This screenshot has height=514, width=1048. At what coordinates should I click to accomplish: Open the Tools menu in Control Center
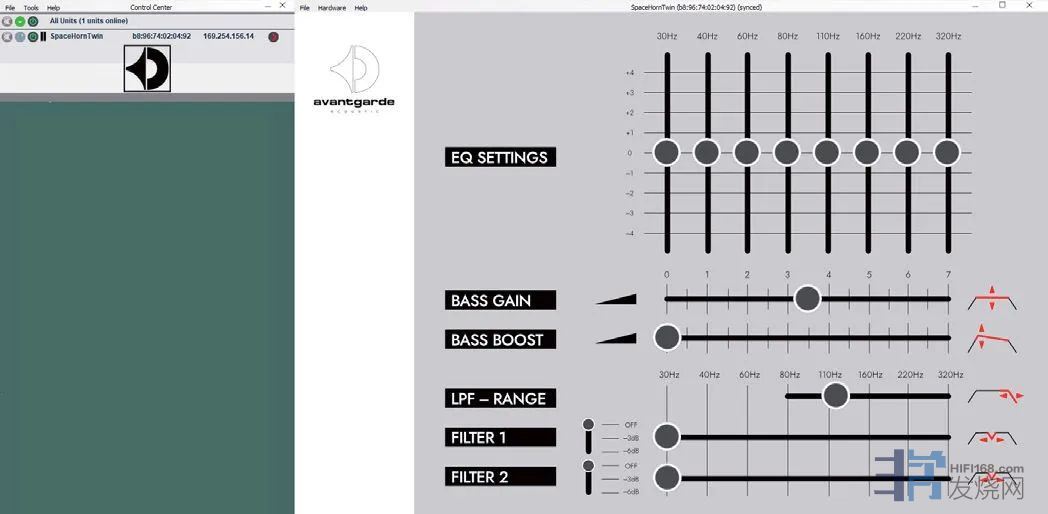(x=31, y=8)
